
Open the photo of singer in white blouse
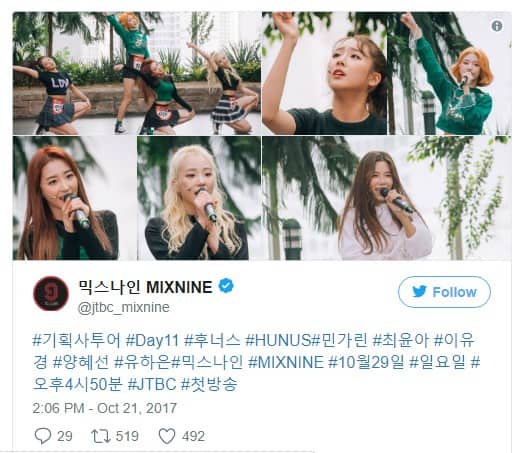coord(387,198)
